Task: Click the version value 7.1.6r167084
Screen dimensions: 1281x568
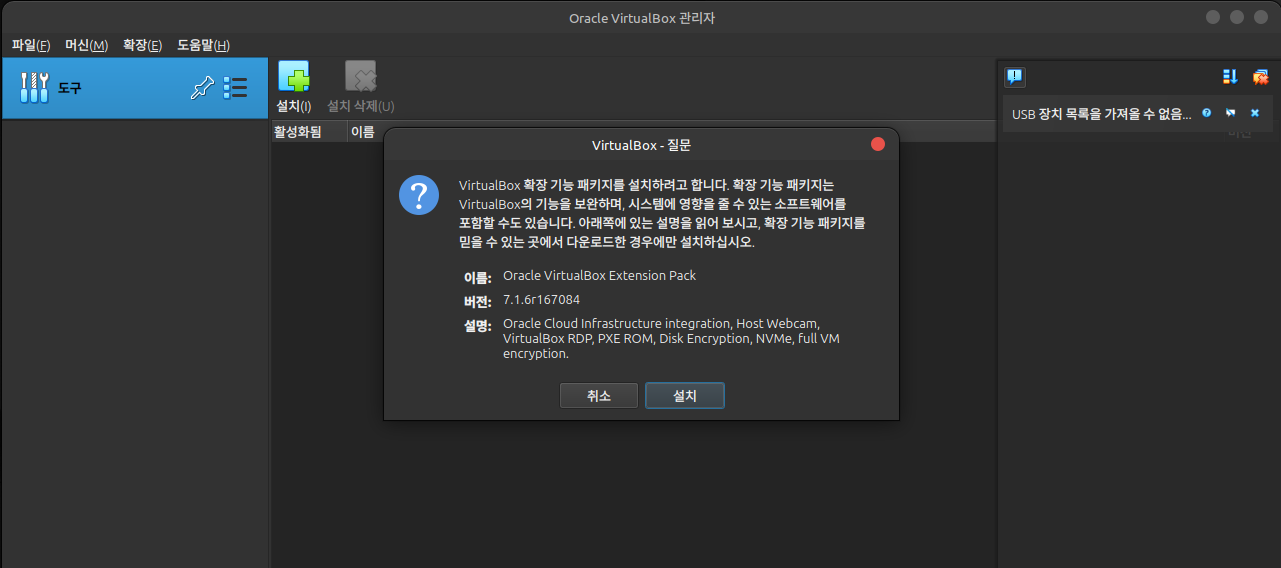Action: pyautogui.click(x=542, y=299)
